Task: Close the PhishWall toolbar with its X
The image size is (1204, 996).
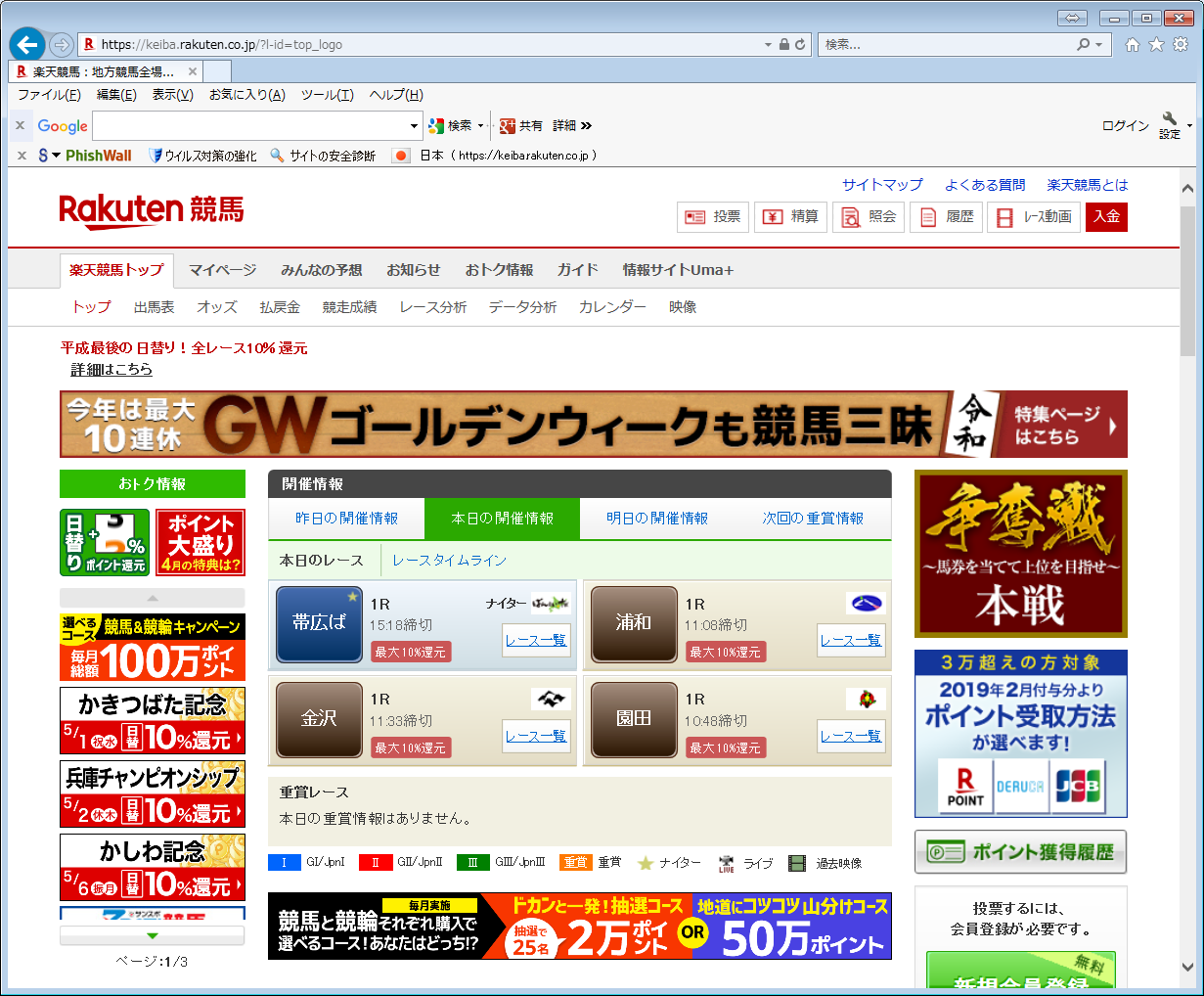Action: click(x=22, y=156)
